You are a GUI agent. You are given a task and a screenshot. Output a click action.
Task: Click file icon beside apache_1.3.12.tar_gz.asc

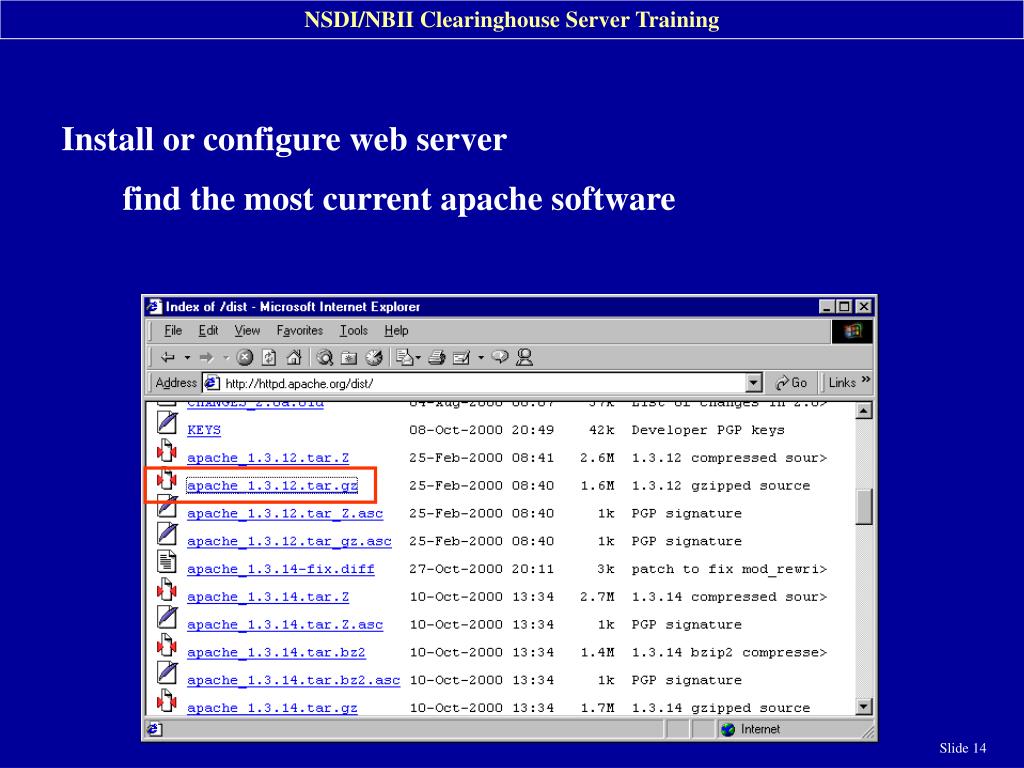[167, 534]
